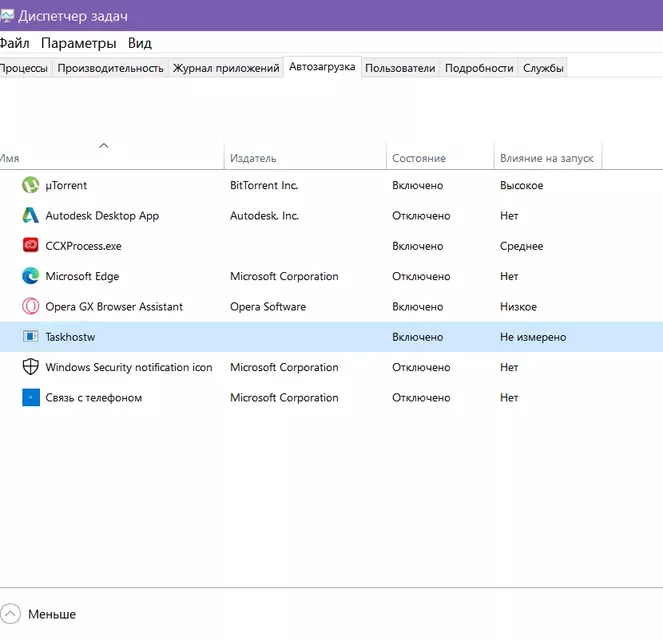This screenshot has width=663, height=640.
Task: Open the Вид menu
Action: click(x=140, y=43)
